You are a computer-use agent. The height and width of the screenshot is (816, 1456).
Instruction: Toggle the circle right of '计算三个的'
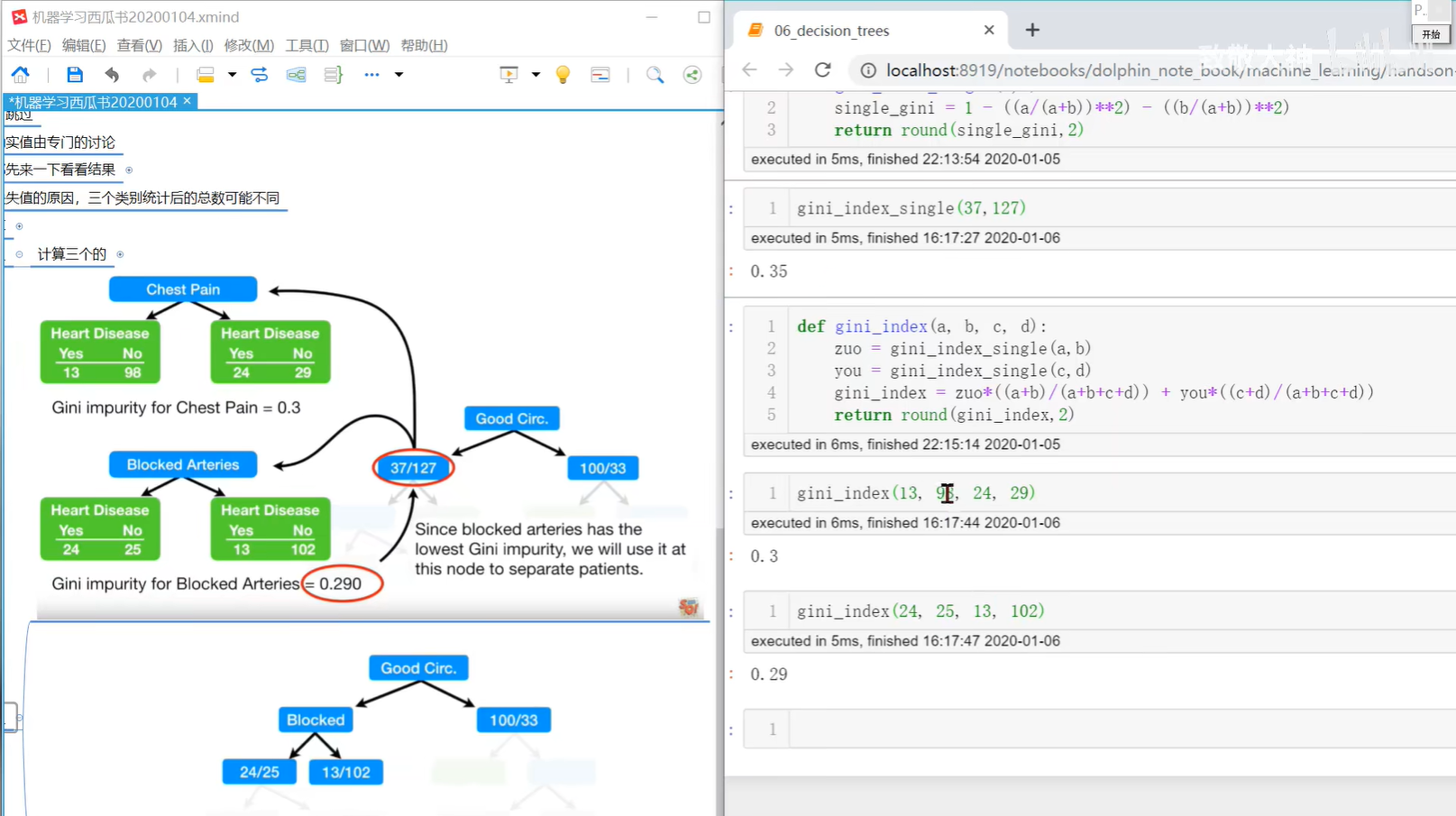tap(120, 254)
